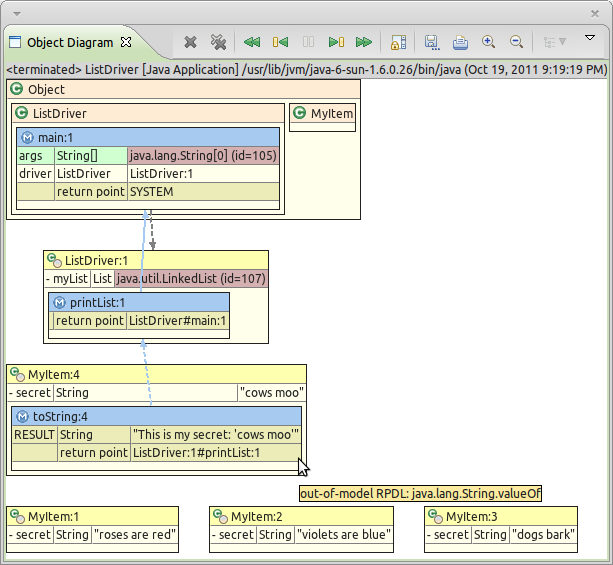The width and height of the screenshot is (613, 565).
Task: Jump to the initial state (double left arrows)
Action: 252,42
